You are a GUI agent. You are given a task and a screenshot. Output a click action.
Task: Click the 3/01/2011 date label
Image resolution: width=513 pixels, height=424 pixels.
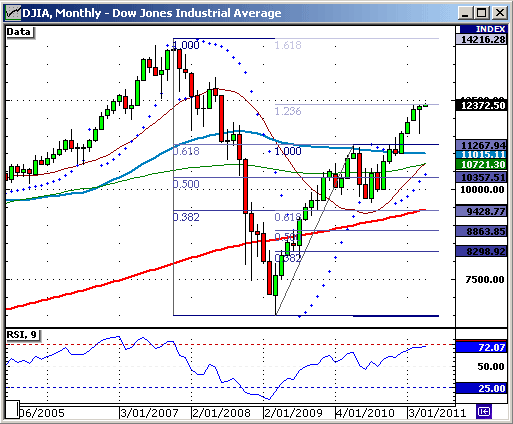click(437, 413)
